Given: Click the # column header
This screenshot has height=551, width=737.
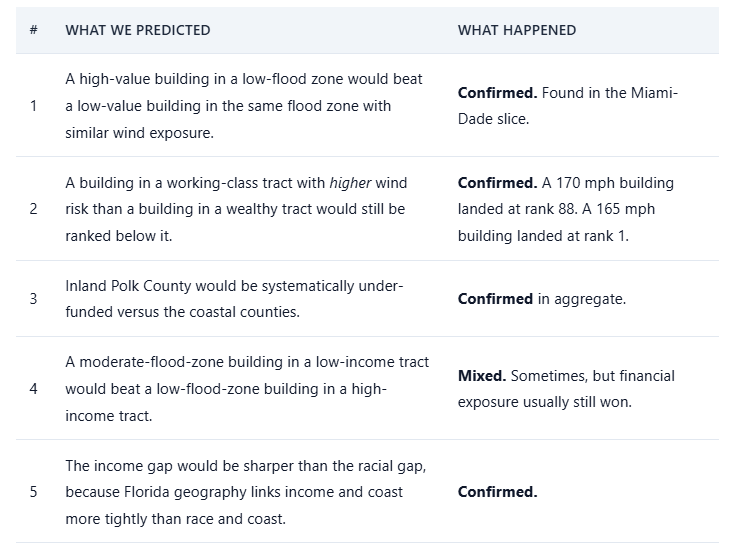Looking at the screenshot, I should click(x=33, y=30).
